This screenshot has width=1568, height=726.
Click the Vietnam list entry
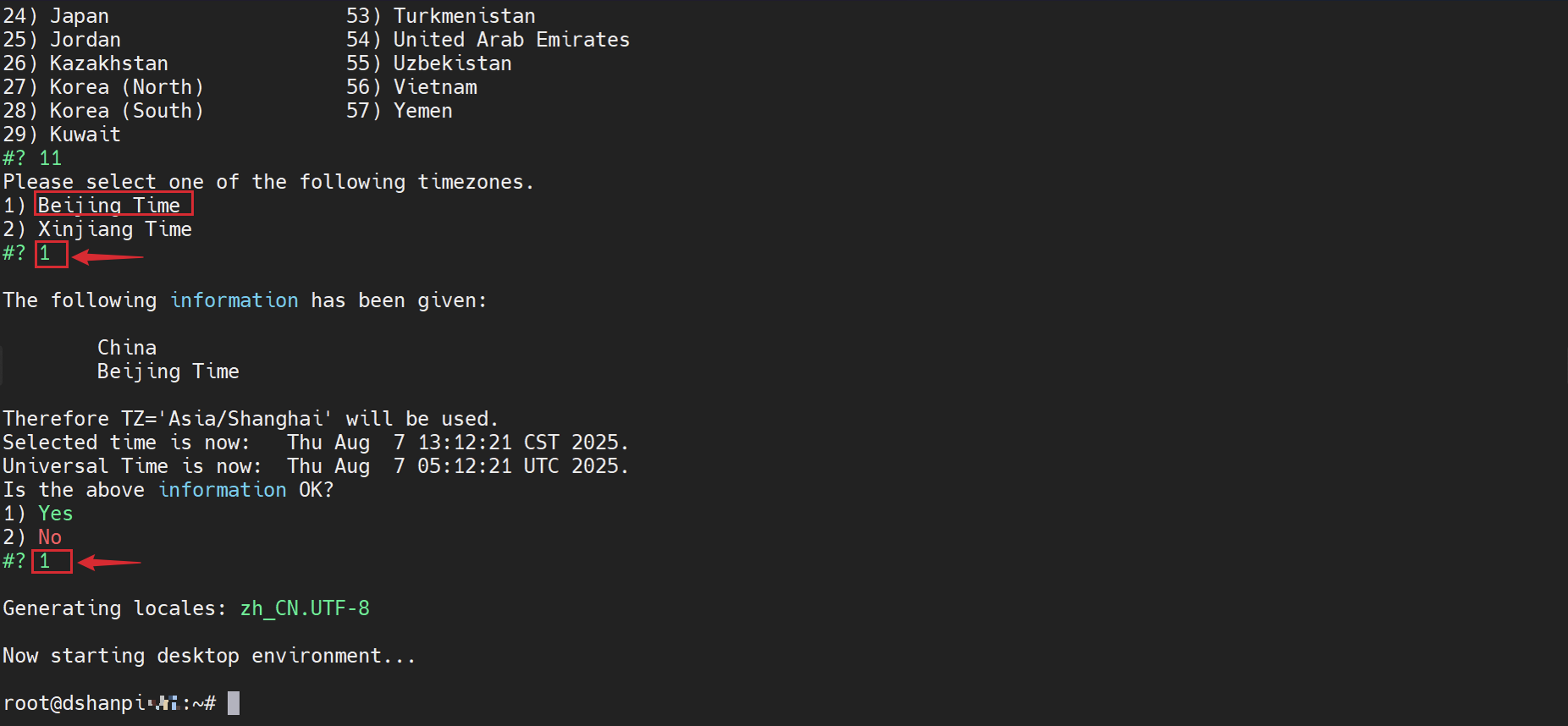[x=435, y=87]
